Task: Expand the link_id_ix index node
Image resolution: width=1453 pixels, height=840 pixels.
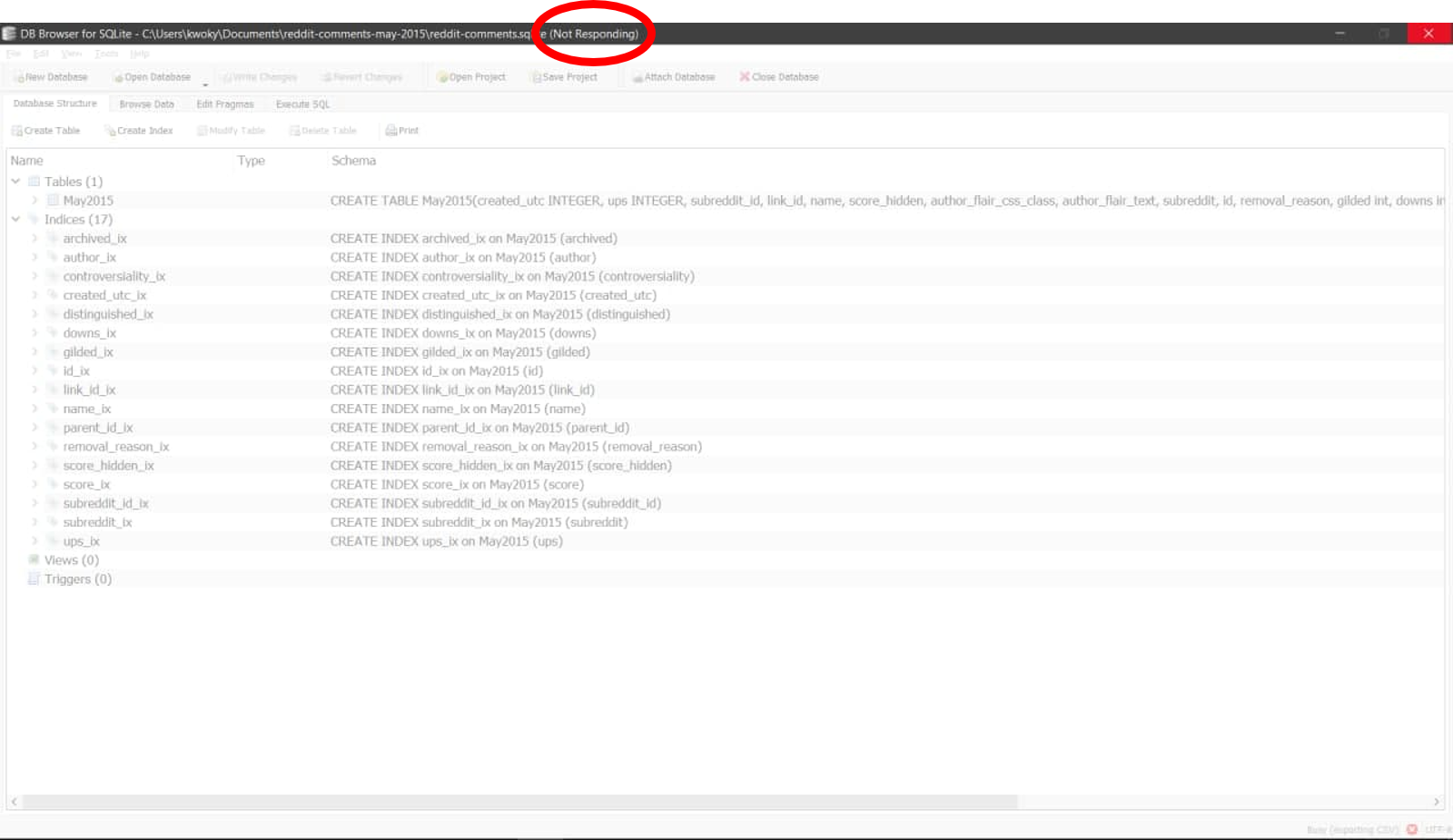Action: 35,390
